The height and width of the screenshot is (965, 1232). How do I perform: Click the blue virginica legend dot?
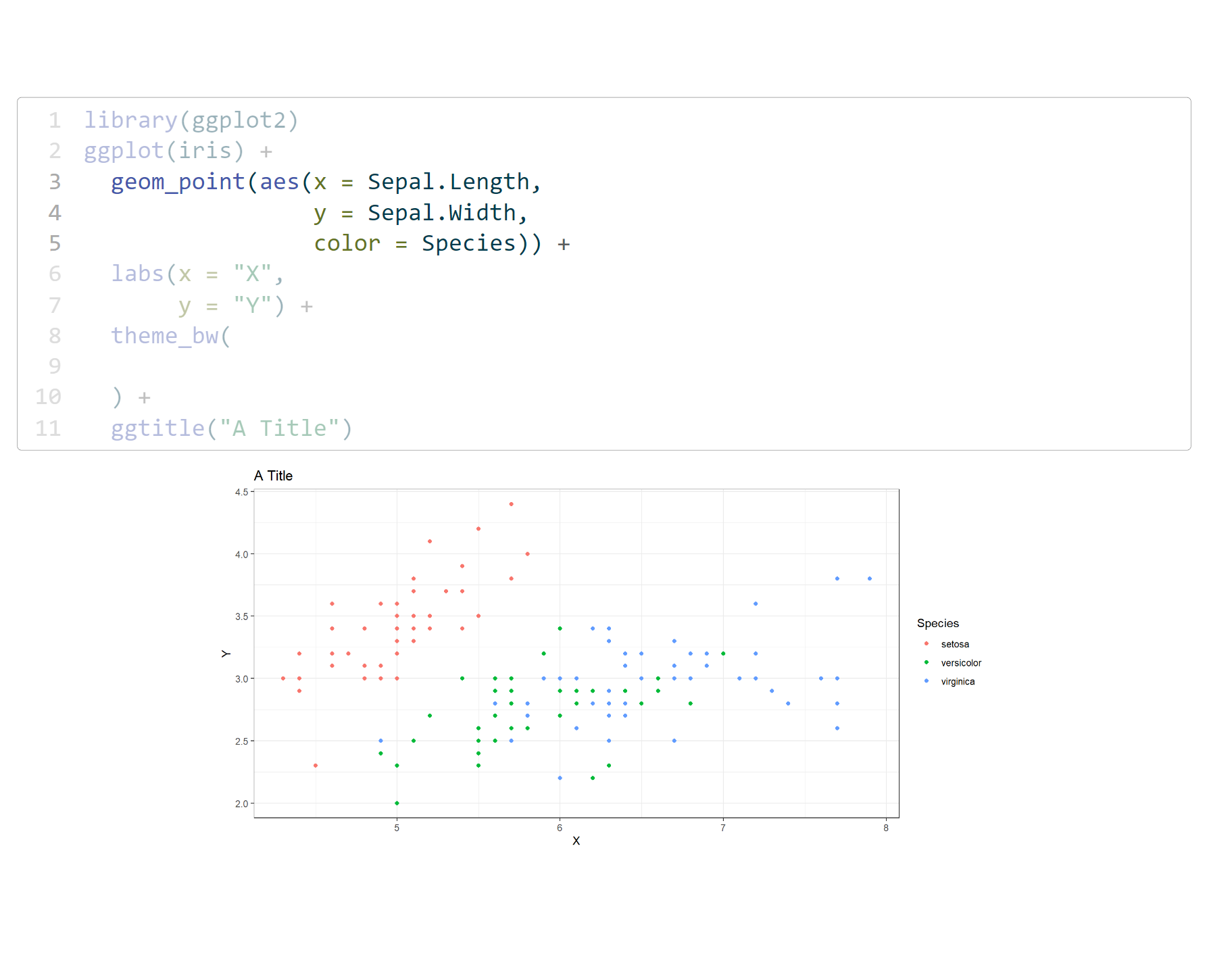[x=926, y=681]
